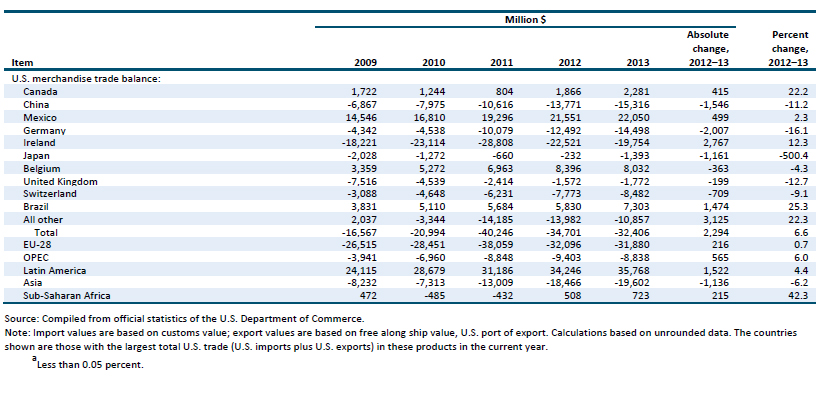
Task: Select the 'Mexico' row label
Action: point(39,117)
